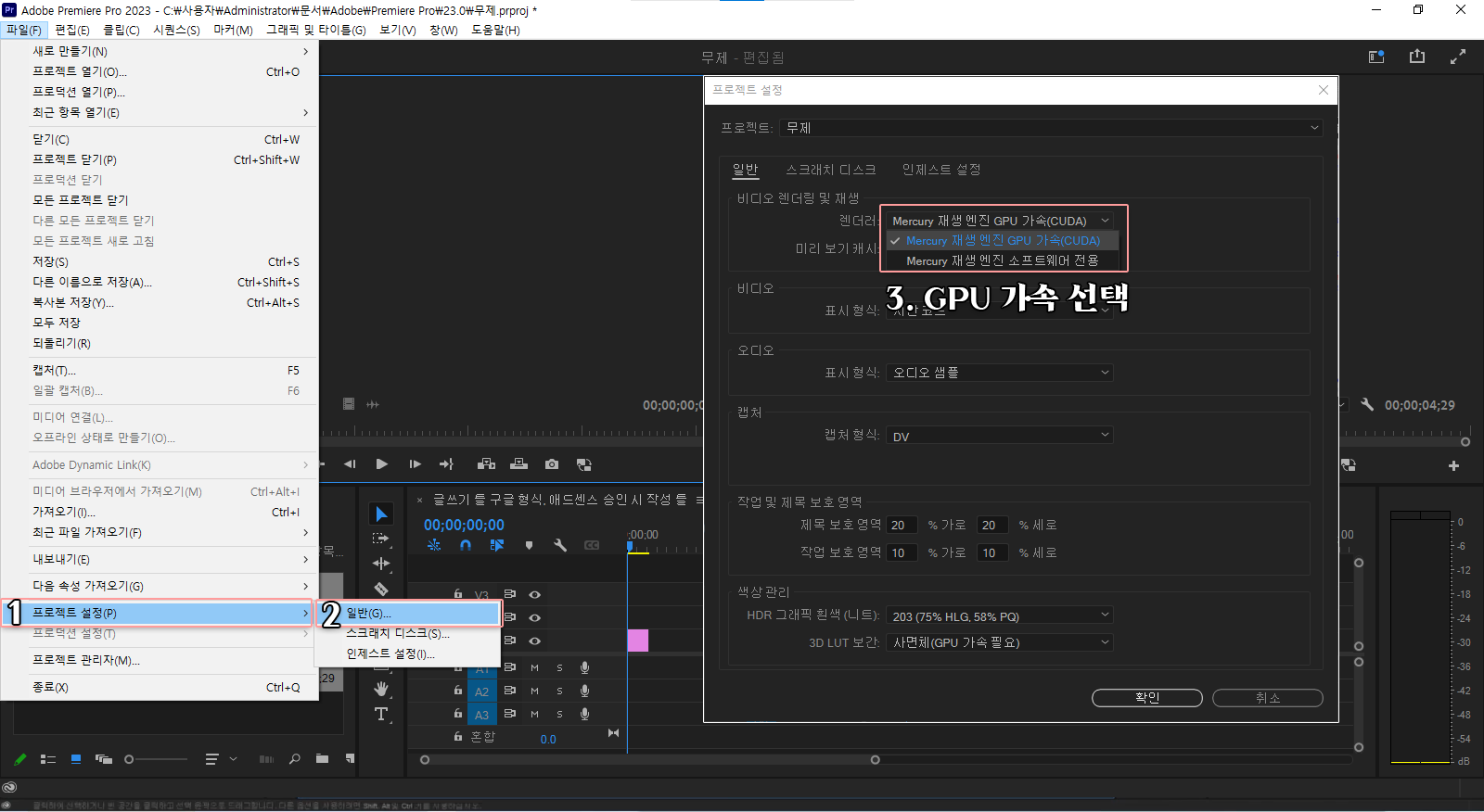The height and width of the screenshot is (812, 1484).
Task: Choose Mercury 재생 엔진 소프트웨어 전용 option
Action: (1002, 260)
